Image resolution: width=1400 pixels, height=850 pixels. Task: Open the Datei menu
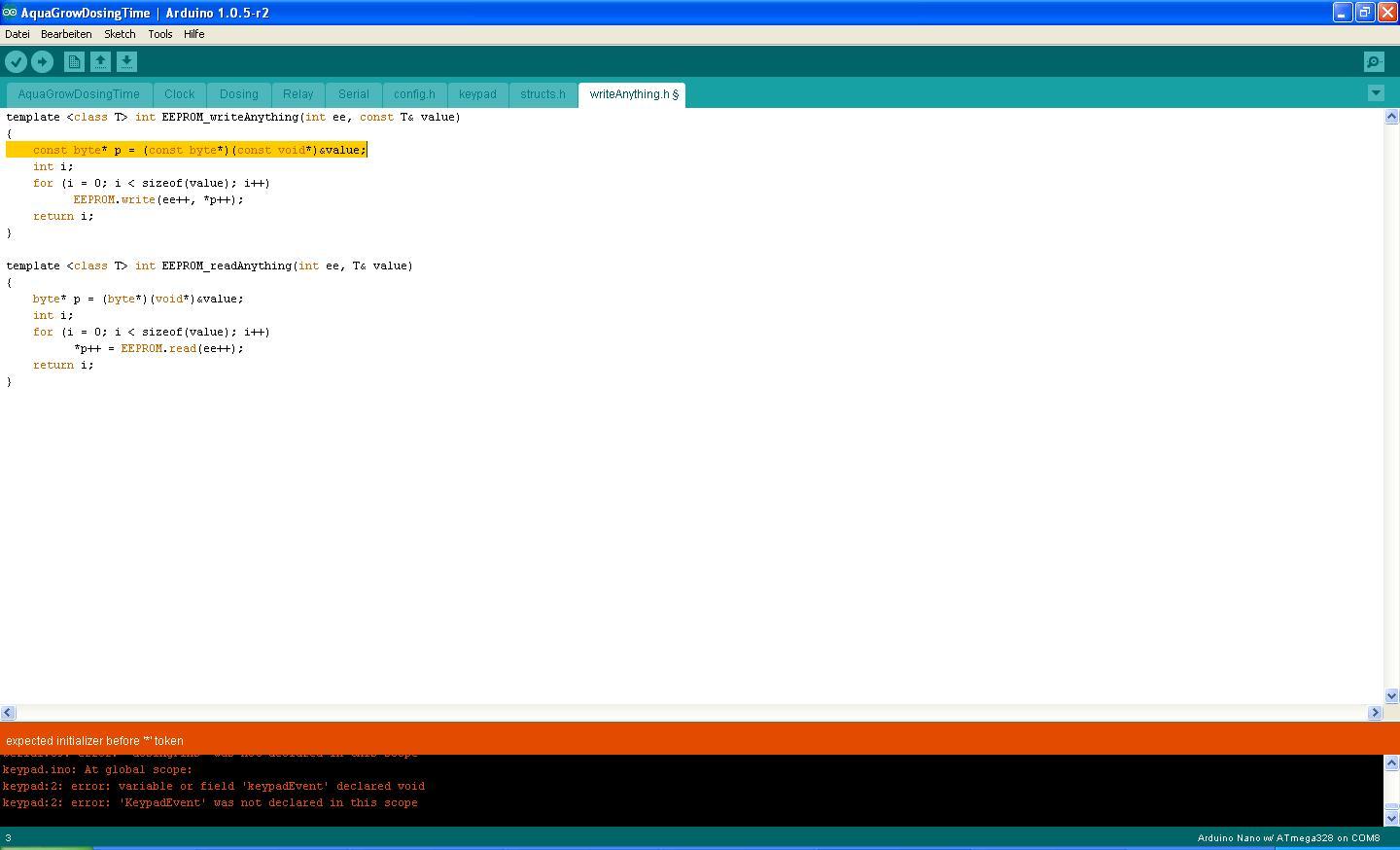click(x=17, y=34)
